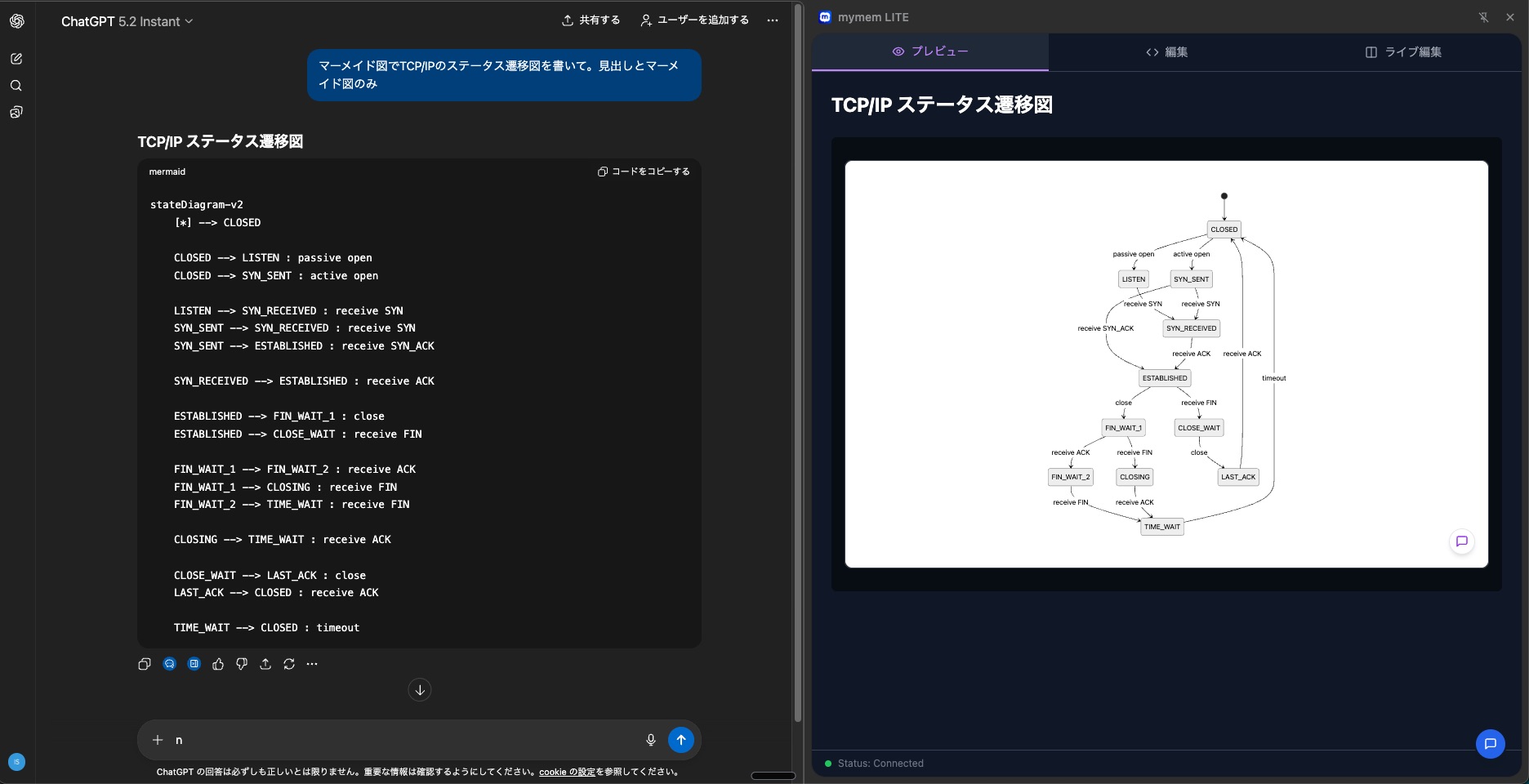Regenerate the response with the refresh icon
Screen dimensions: 1529x784
point(289,664)
